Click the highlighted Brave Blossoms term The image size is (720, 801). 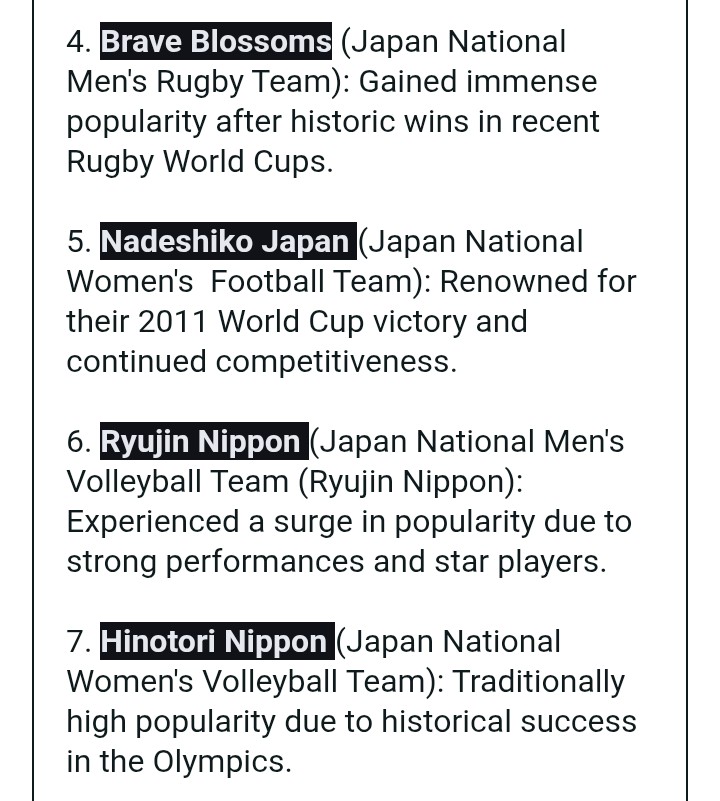pos(216,41)
